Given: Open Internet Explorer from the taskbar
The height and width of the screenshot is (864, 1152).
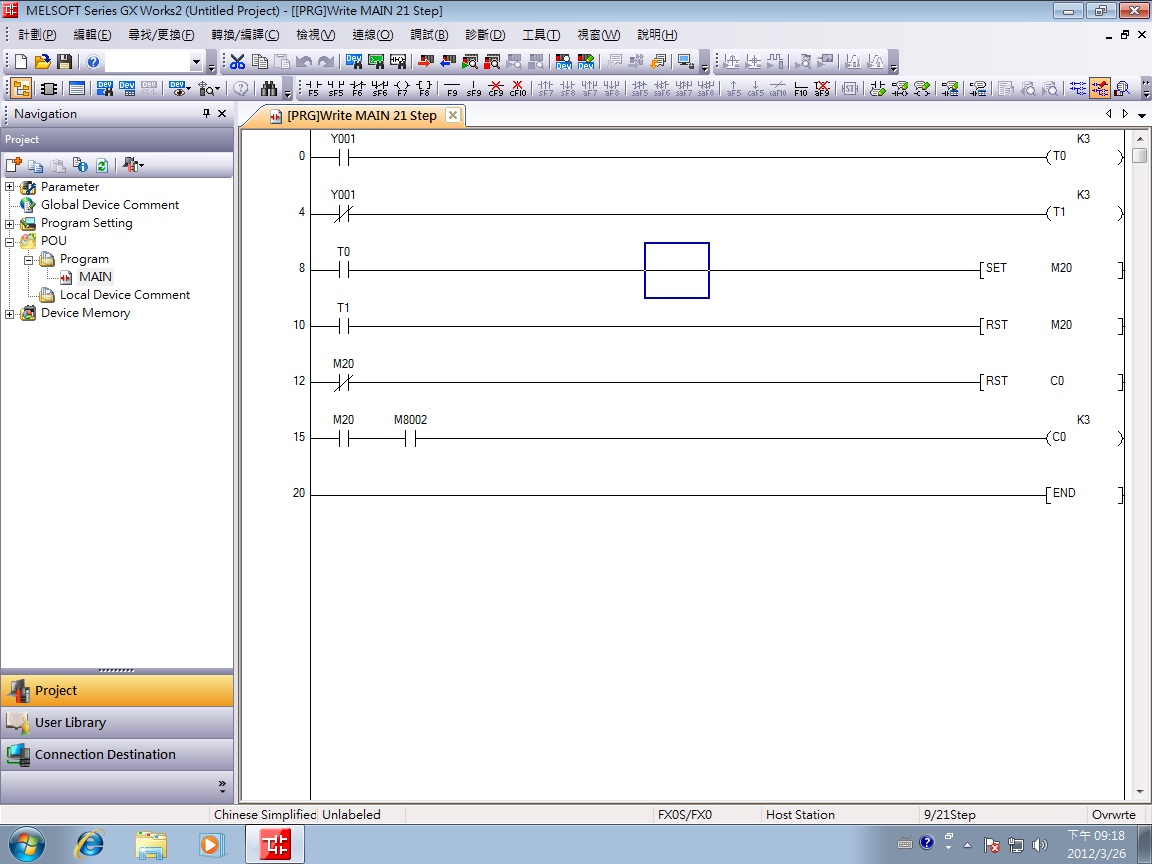Looking at the screenshot, I should pos(90,845).
